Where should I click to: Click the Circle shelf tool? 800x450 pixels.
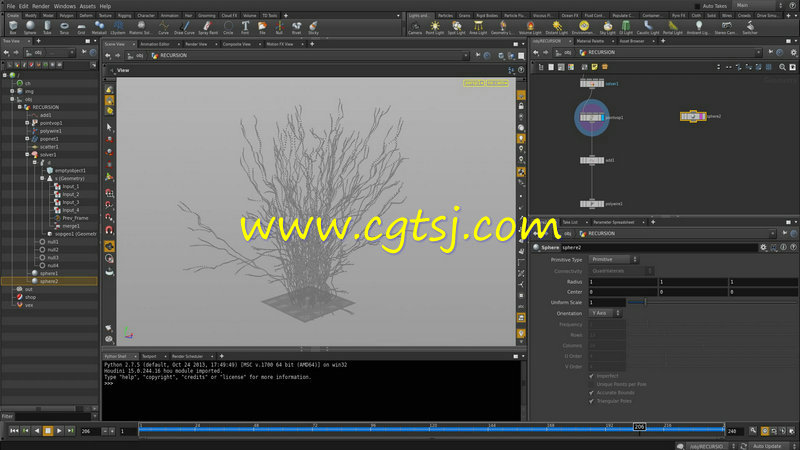[x=228, y=27]
